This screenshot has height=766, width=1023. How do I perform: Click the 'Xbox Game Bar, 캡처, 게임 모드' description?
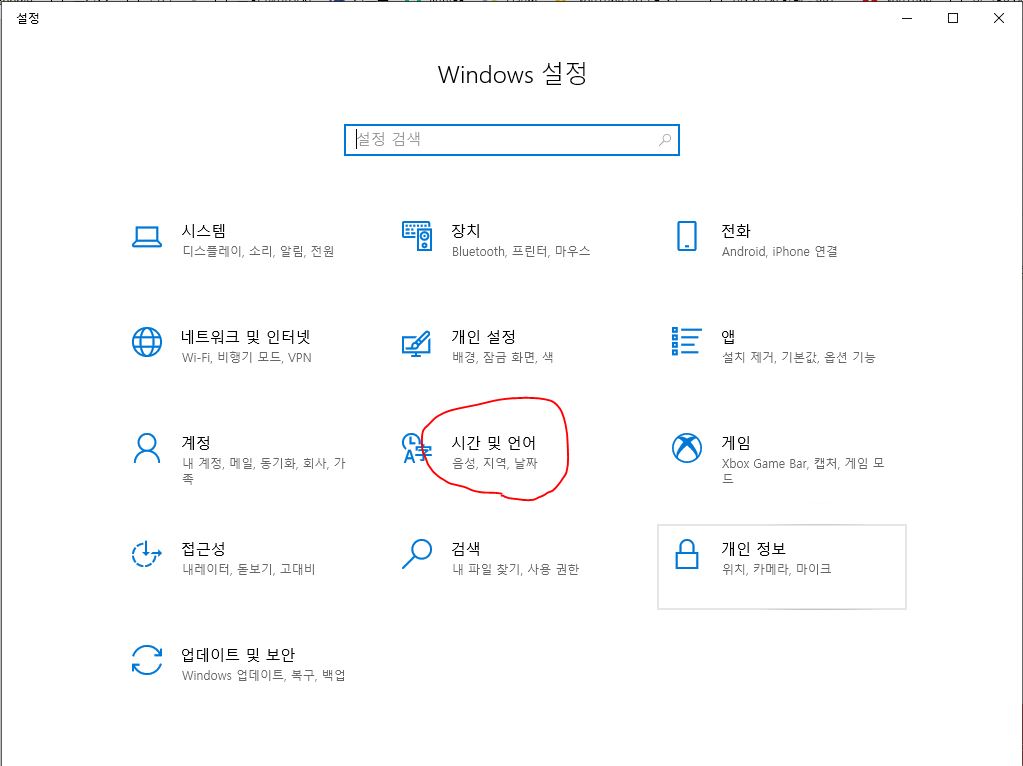click(x=803, y=470)
